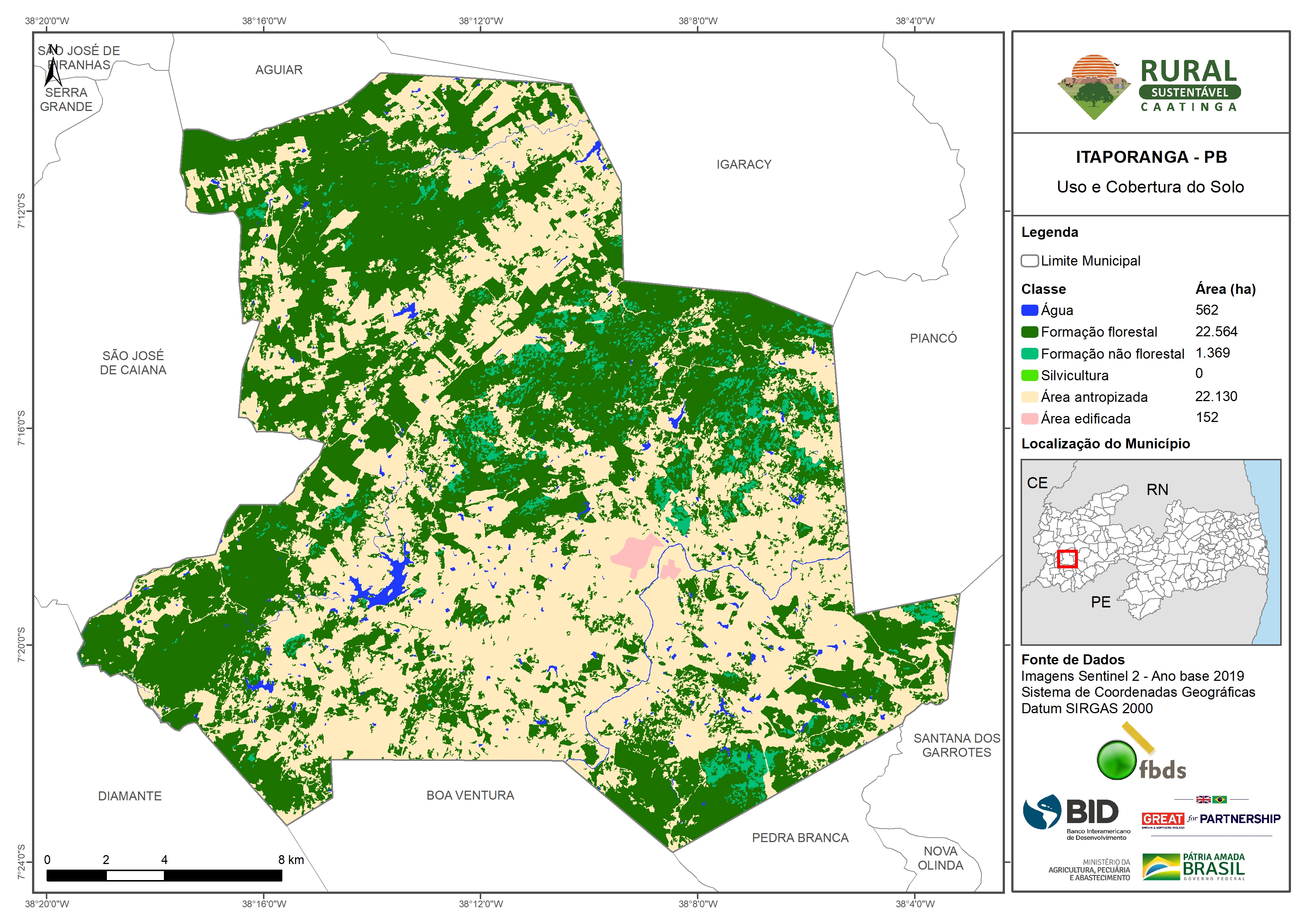Viewport: 1307px width, 924px height.
Task: Click the Água blue legend swatch
Action: point(1029,310)
